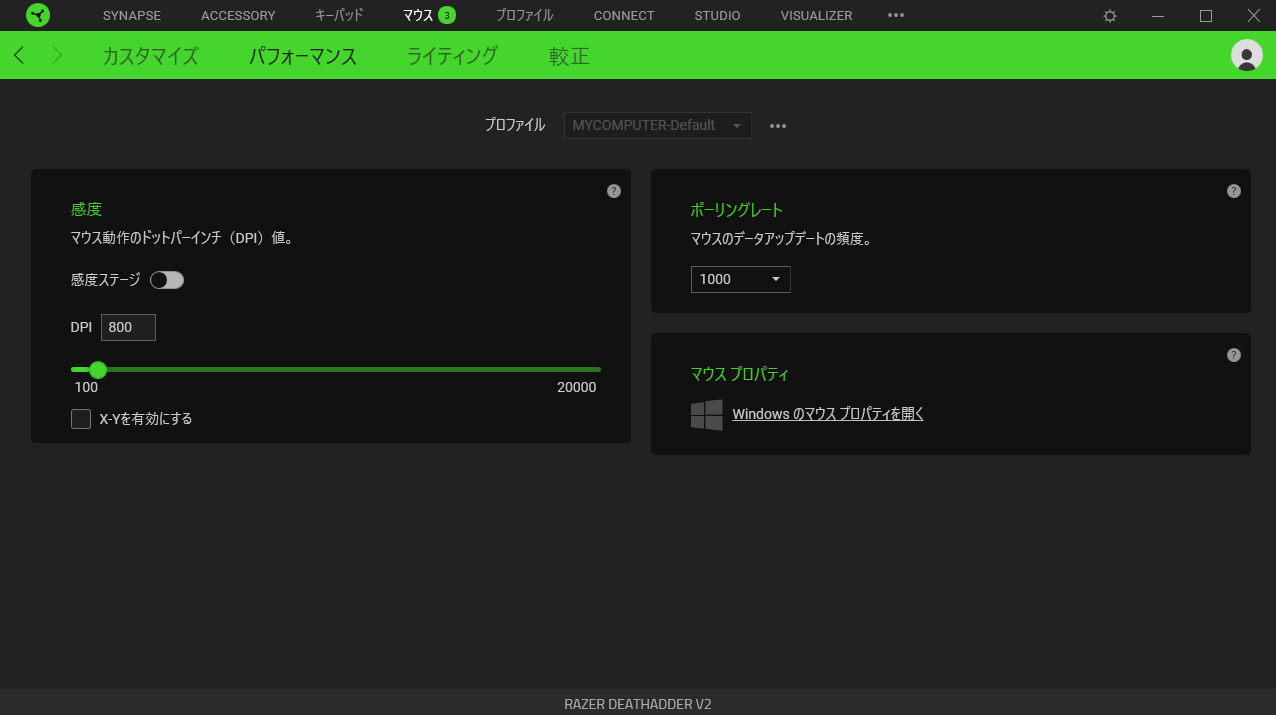1276x715 pixels.
Task: Go forward with the right arrow
Action: click(x=57, y=55)
